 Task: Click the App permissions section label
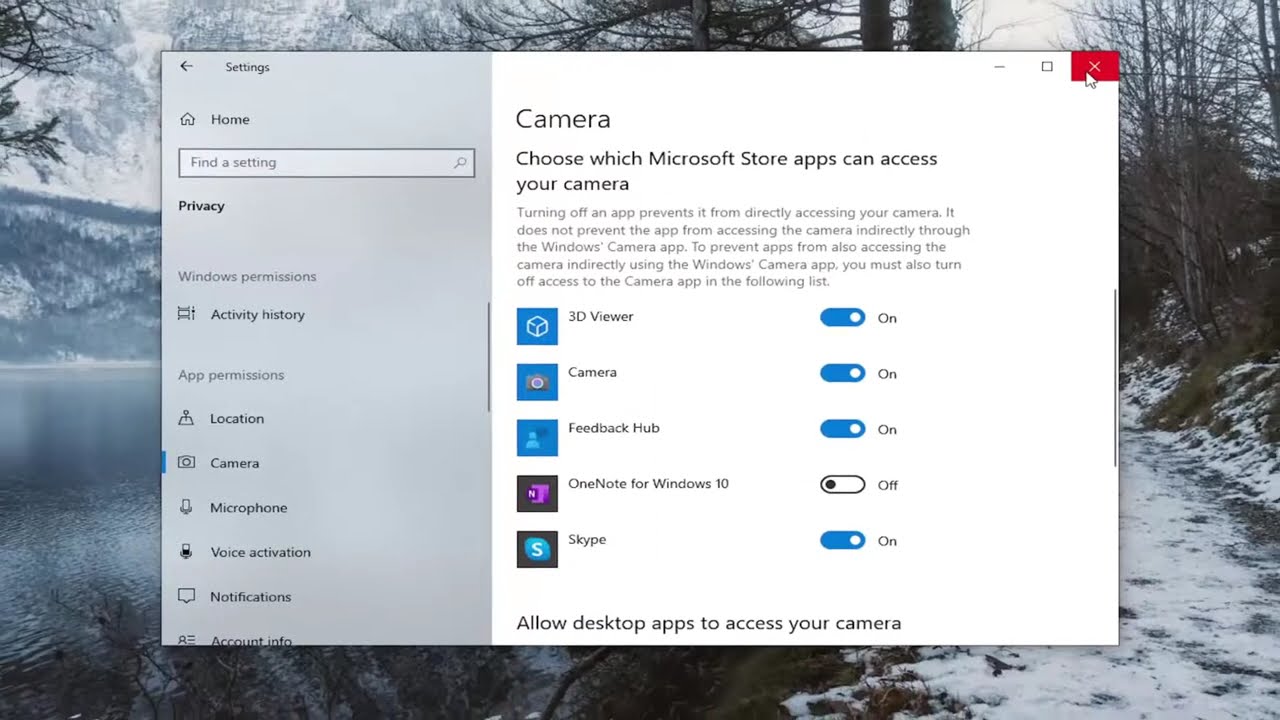231,375
